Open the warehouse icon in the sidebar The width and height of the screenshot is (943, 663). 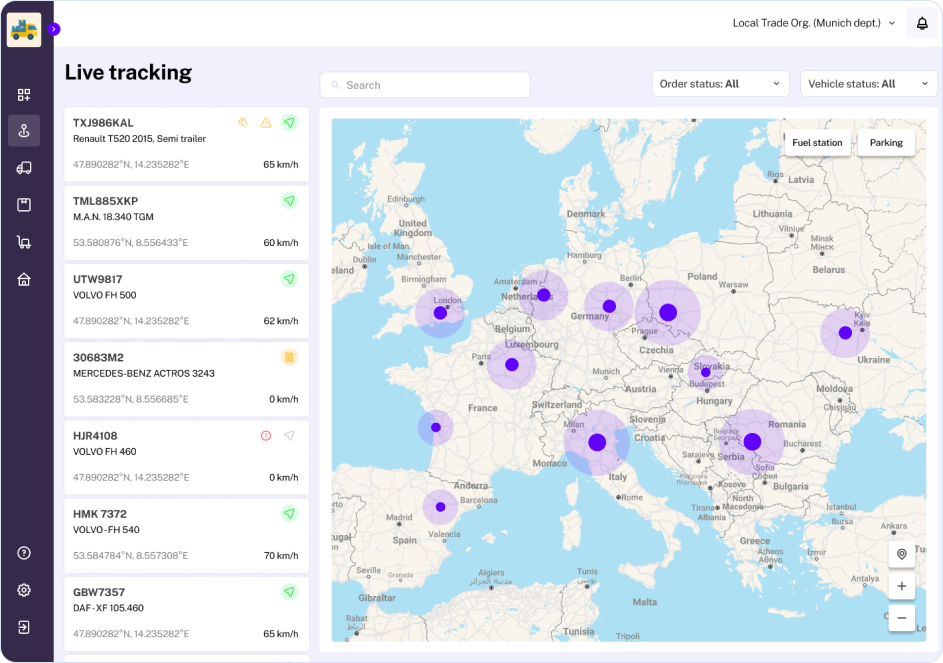24,279
